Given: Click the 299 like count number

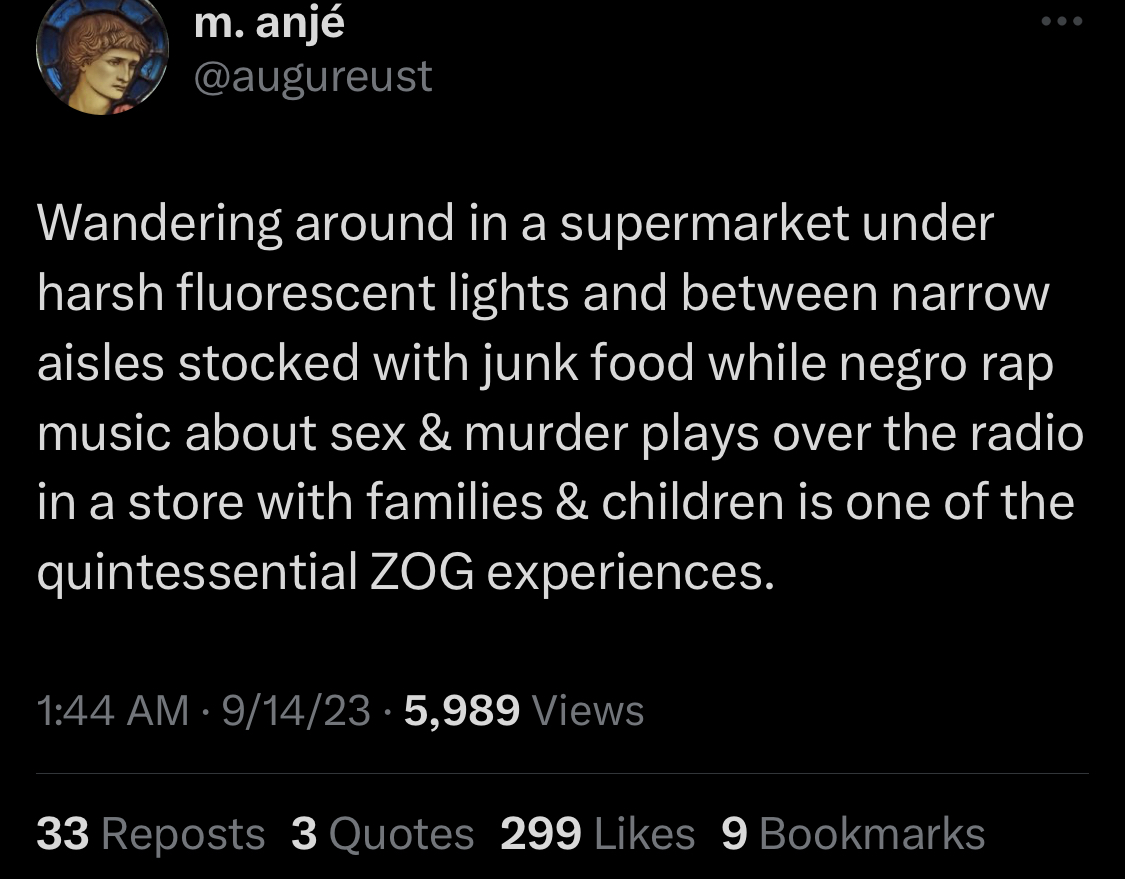Looking at the screenshot, I should pyautogui.click(x=541, y=834).
